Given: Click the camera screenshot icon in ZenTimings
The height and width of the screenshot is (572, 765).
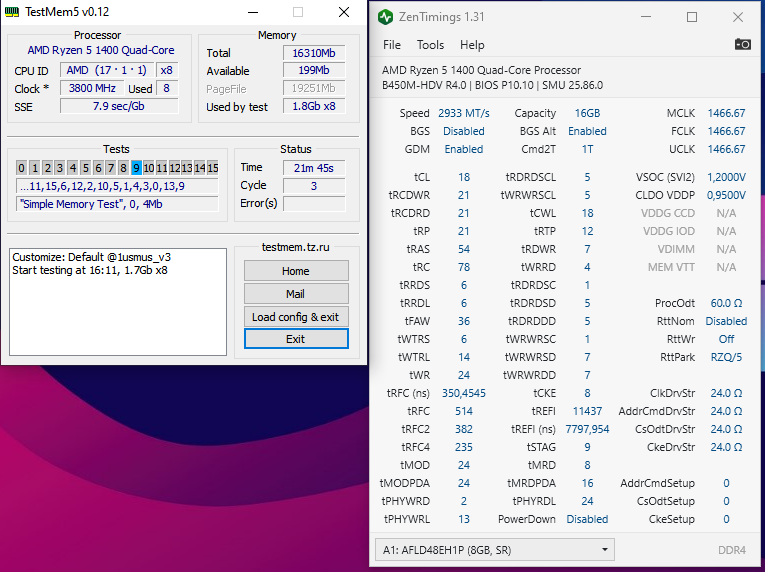Looking at the screenshot, I should (742, 45).
